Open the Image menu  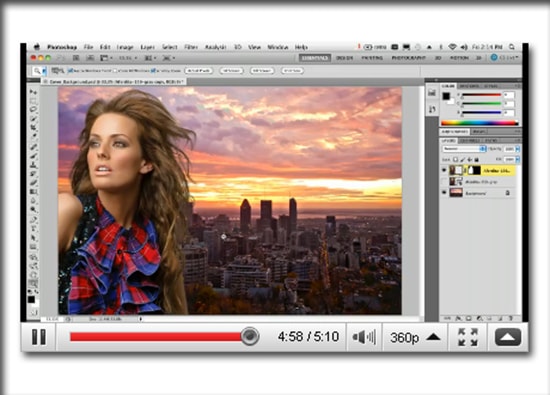pyautogui.click(x=125, y=47)
